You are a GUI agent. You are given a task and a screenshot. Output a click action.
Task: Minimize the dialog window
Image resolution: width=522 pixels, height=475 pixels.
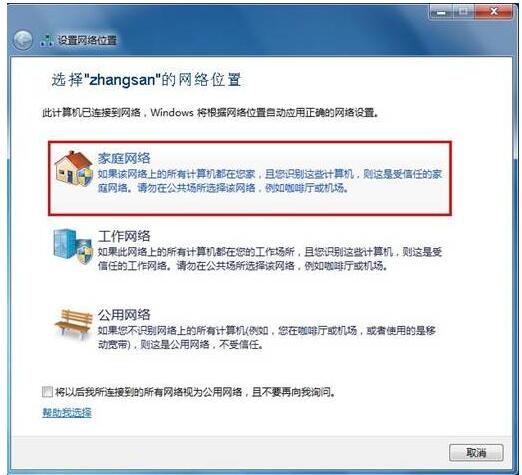pos(441,12)
